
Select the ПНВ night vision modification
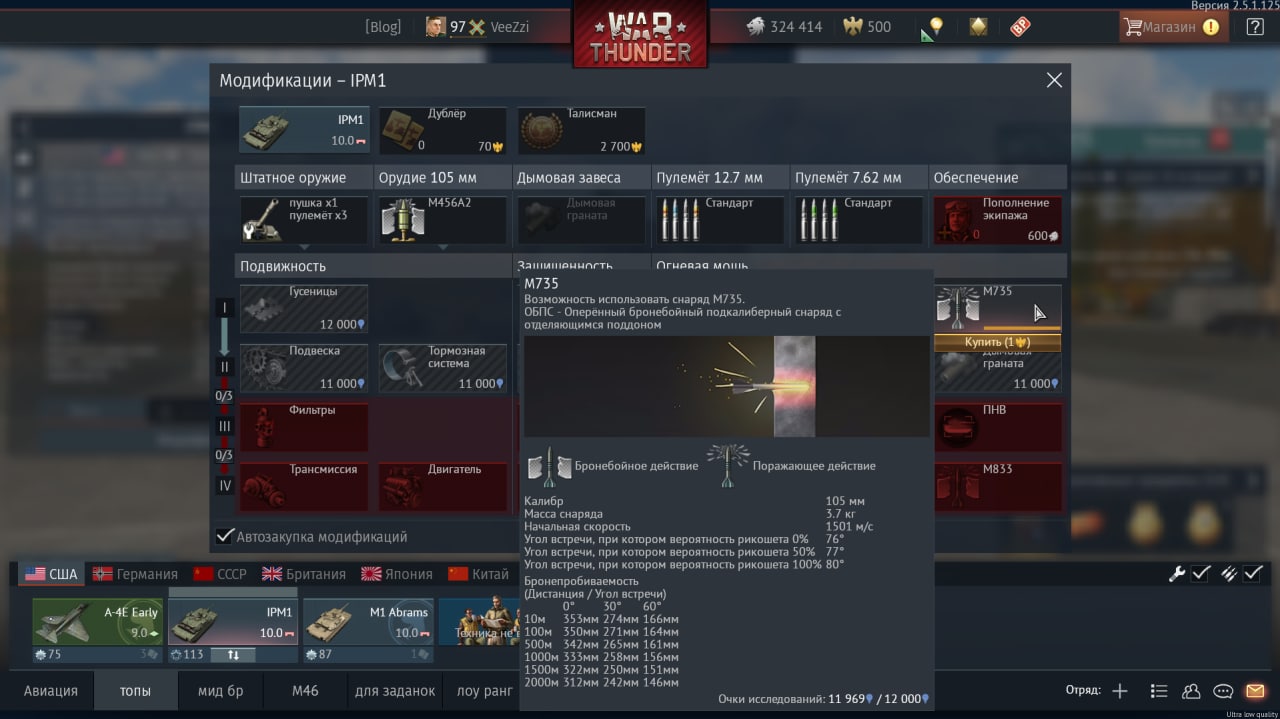pos(998,427)
